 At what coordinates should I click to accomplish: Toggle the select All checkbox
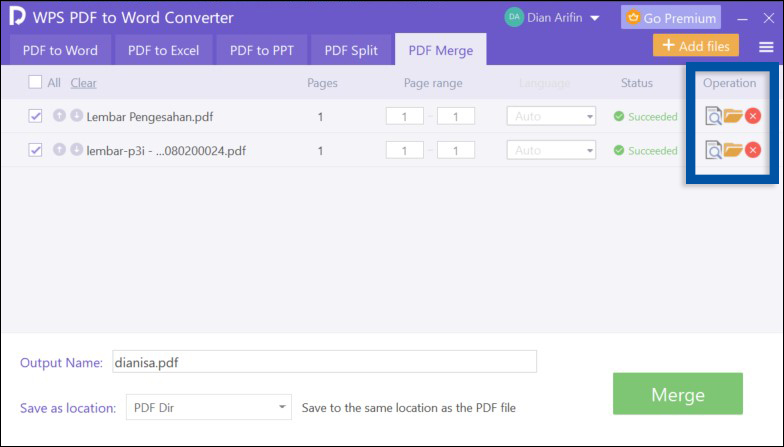pyautogui.click(x=36, y=83)
